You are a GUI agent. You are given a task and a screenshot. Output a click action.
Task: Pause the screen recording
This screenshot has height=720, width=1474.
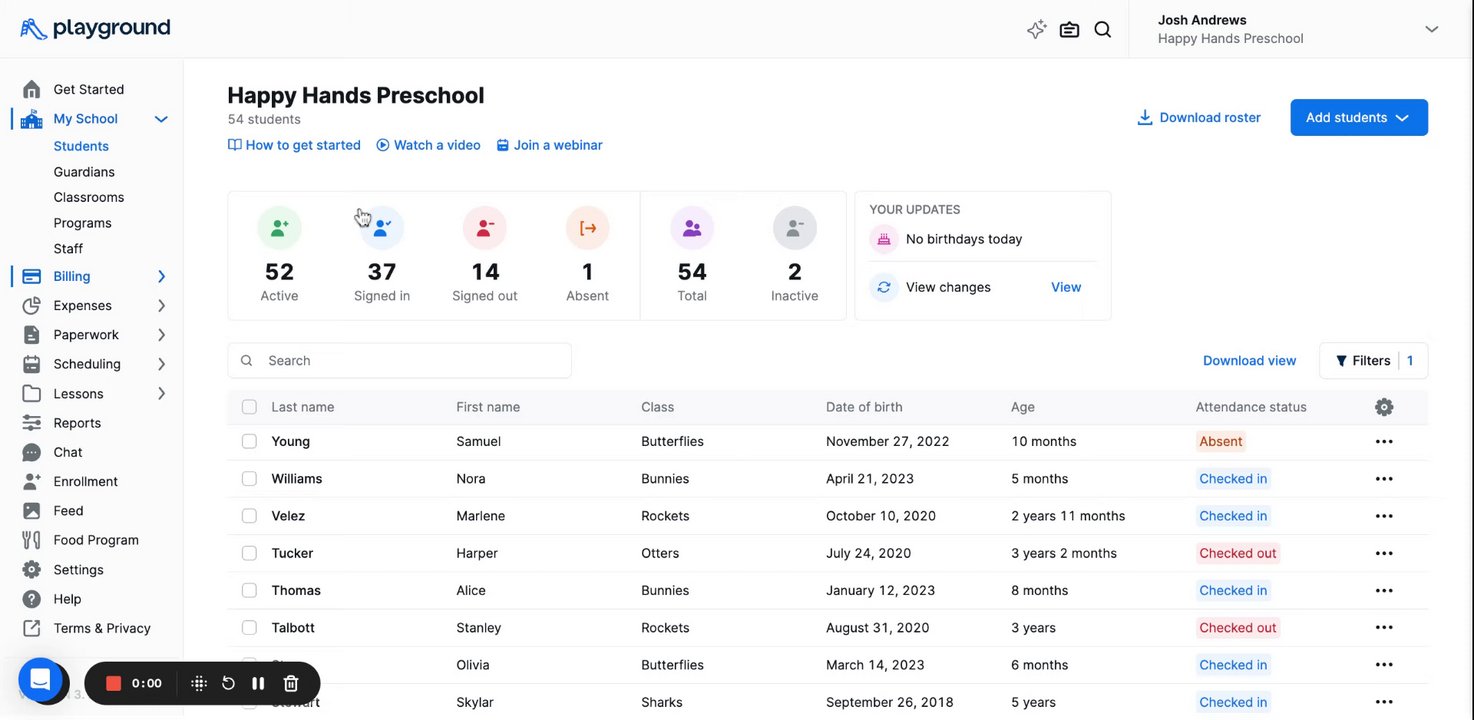point(258,683)
